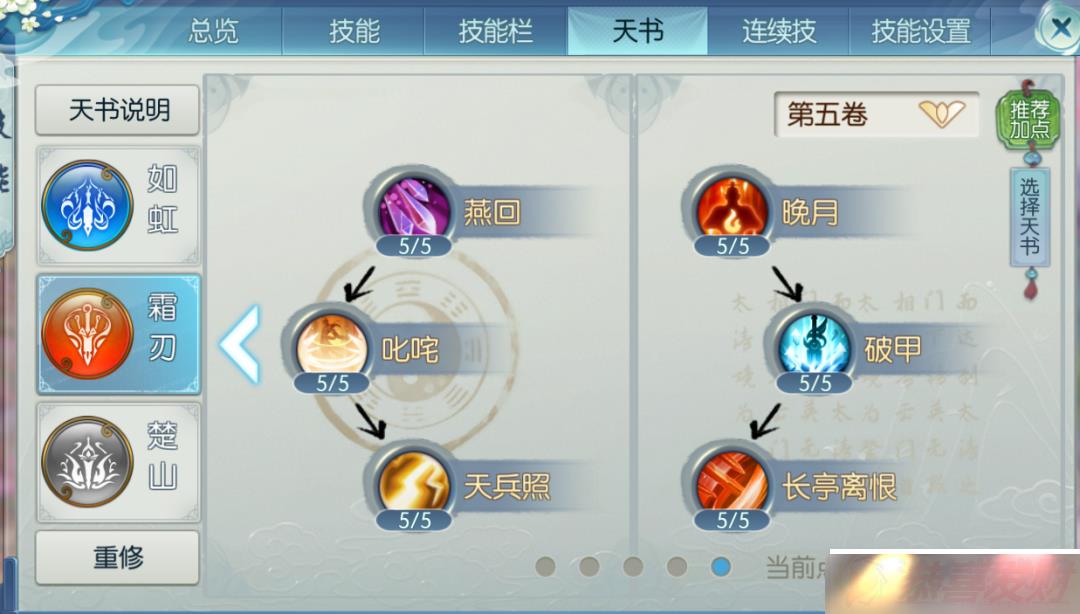Click the 重修 reset button

click(x=118, y=557)
